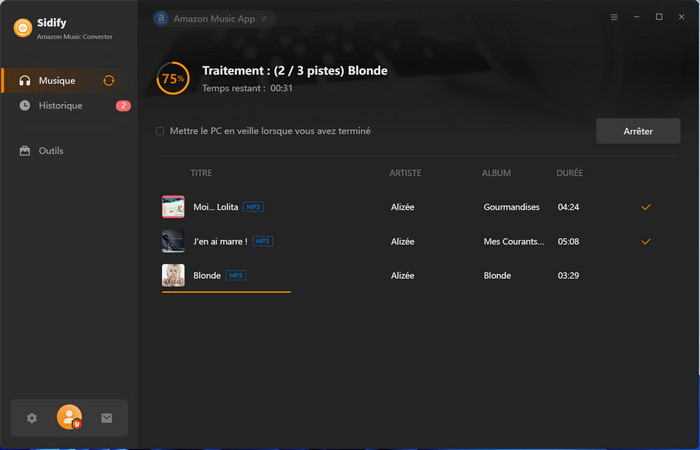The image size is (700, 450).
Task: Click the Amazon Music App source selector
Action: tap(214, 18)
